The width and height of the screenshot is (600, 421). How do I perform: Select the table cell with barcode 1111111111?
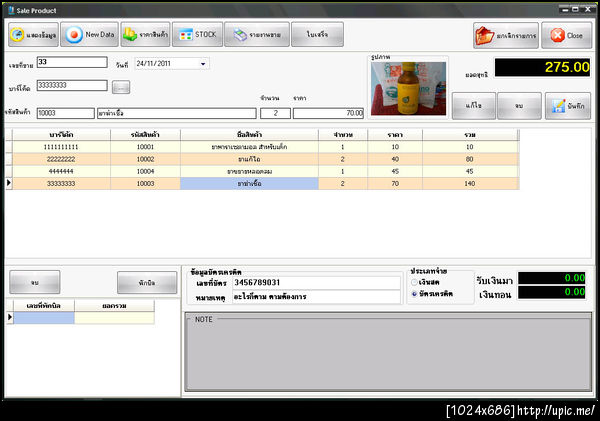(61, 147)
